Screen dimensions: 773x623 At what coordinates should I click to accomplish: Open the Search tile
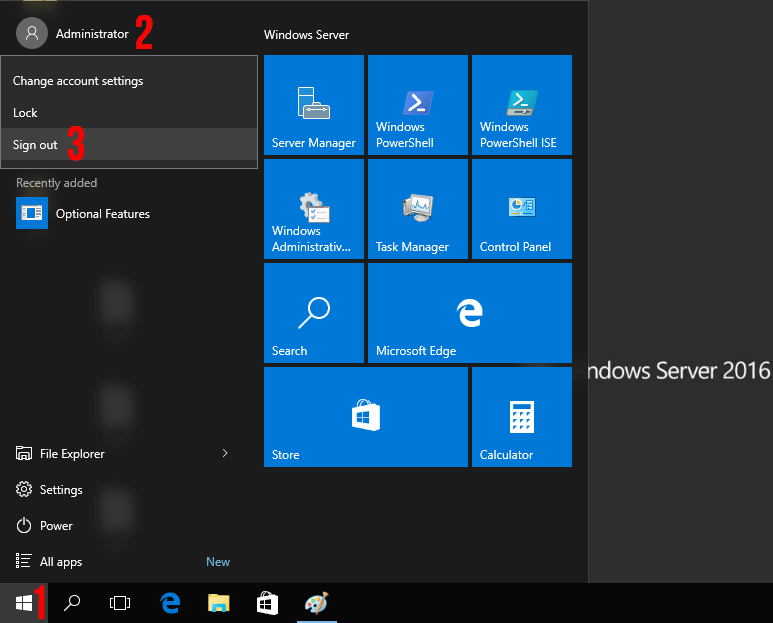pyautogui.click(x=314, y=313)
